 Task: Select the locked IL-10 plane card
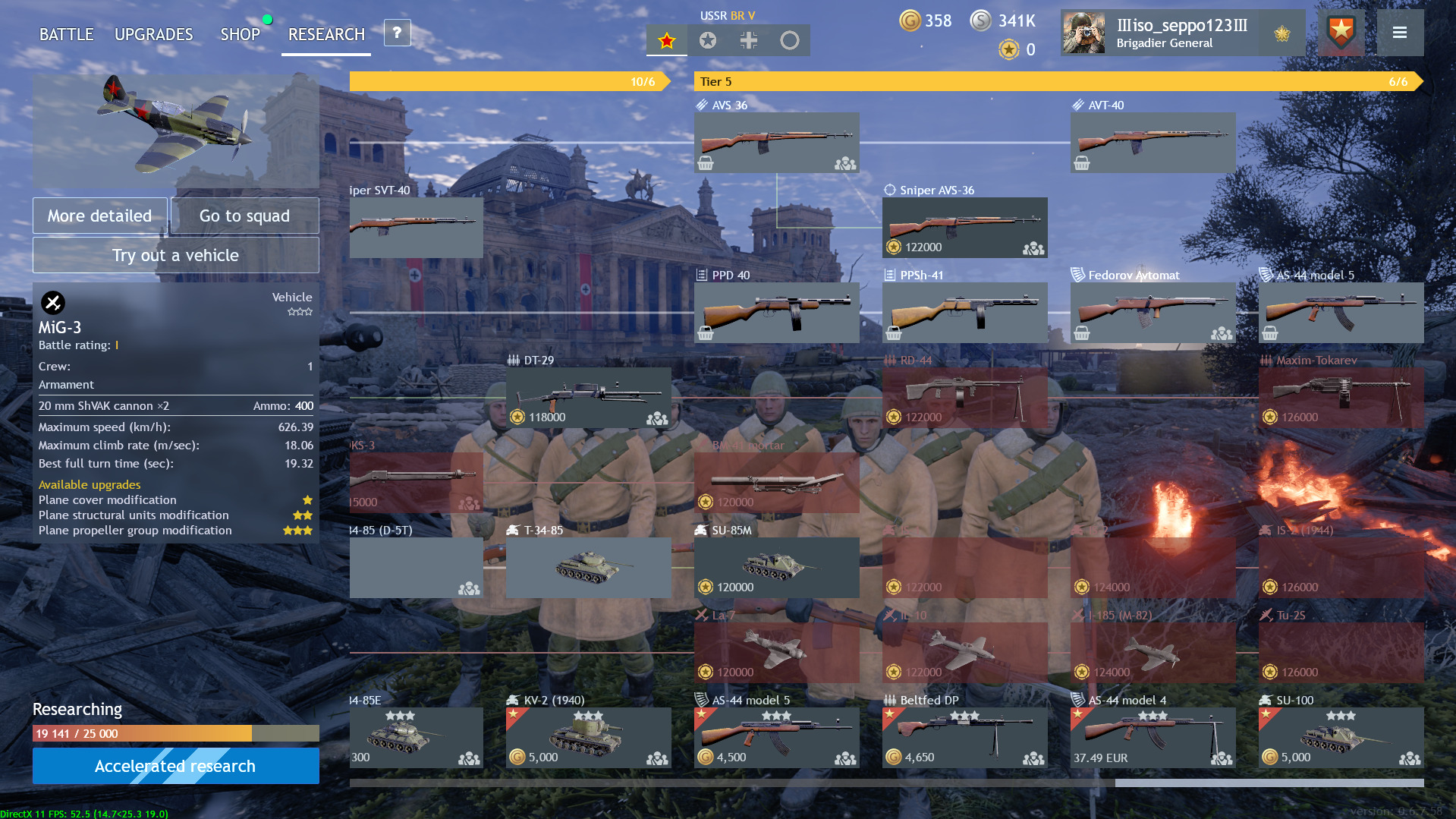[964, 652]
